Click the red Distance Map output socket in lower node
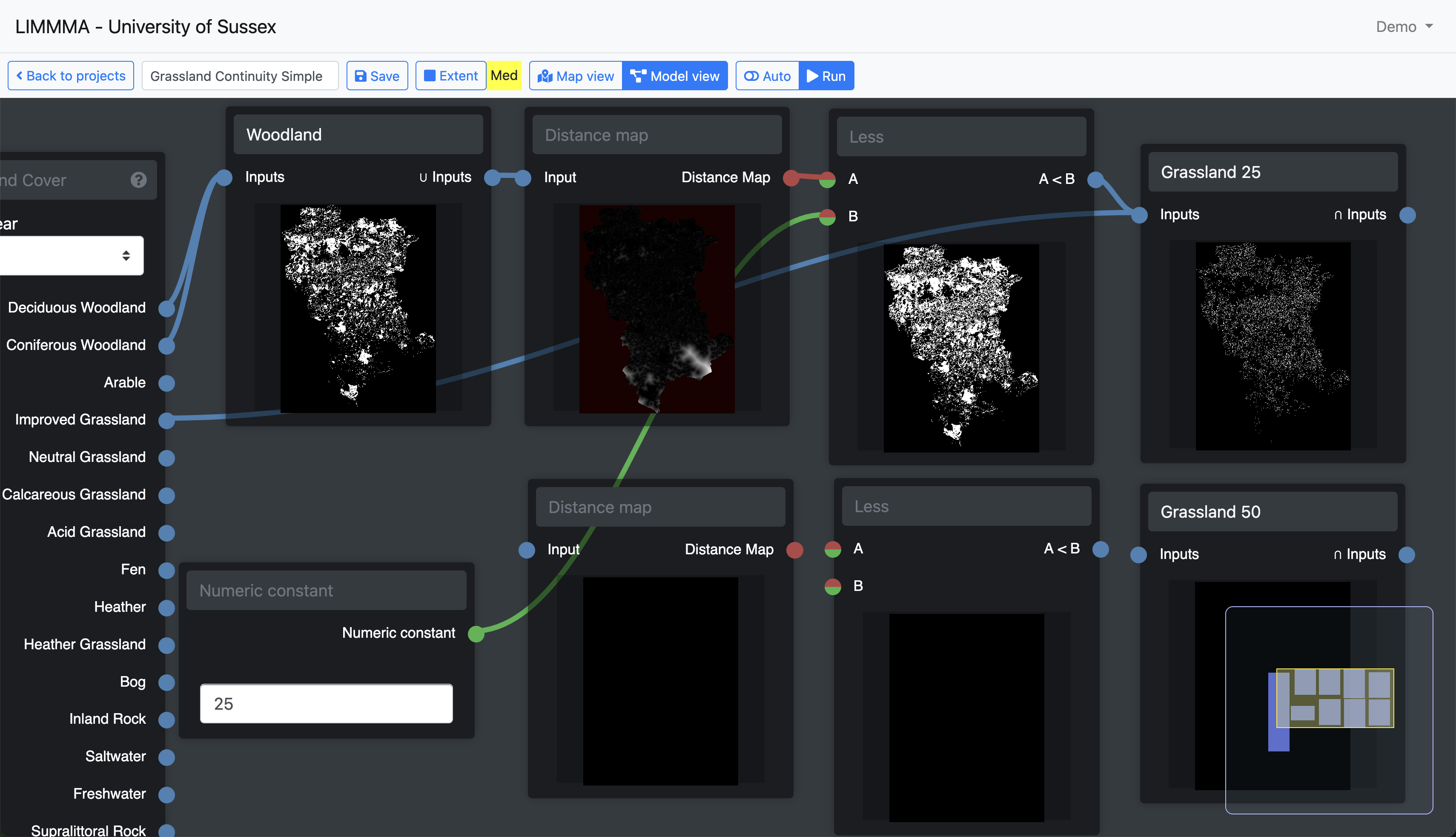 (794, 550)
